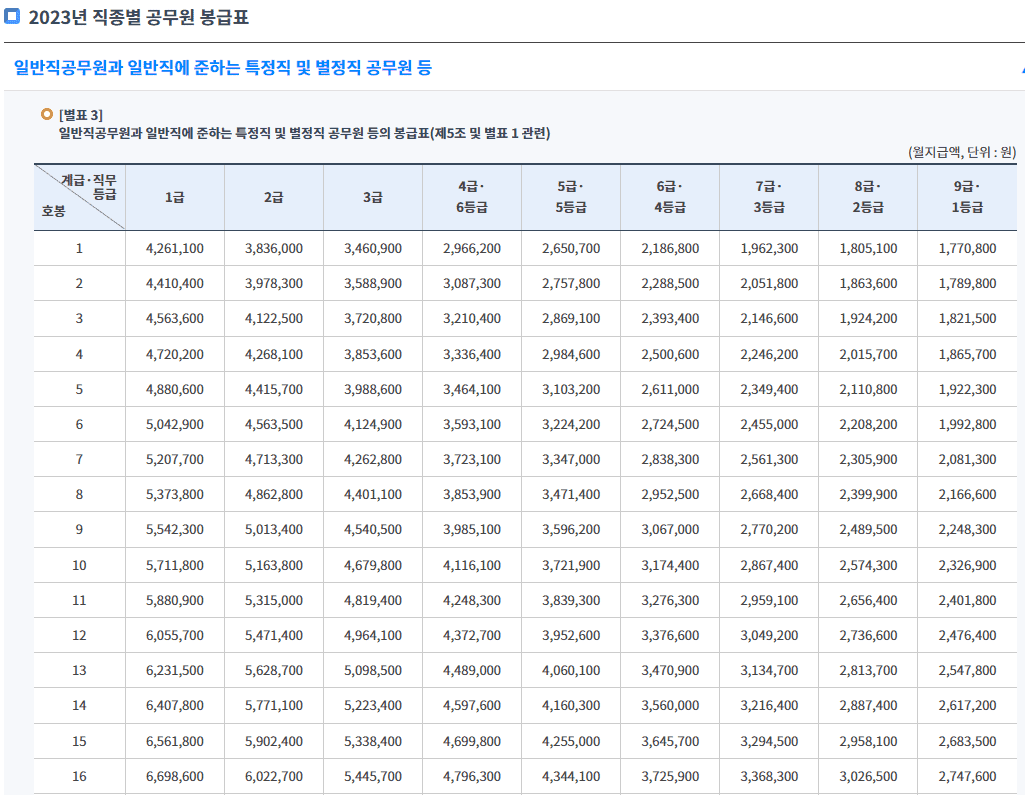Click the 호봉 row number 7
Image resolution: width=1025 pixels, height=795 pixels.
[x=79, y=460]
